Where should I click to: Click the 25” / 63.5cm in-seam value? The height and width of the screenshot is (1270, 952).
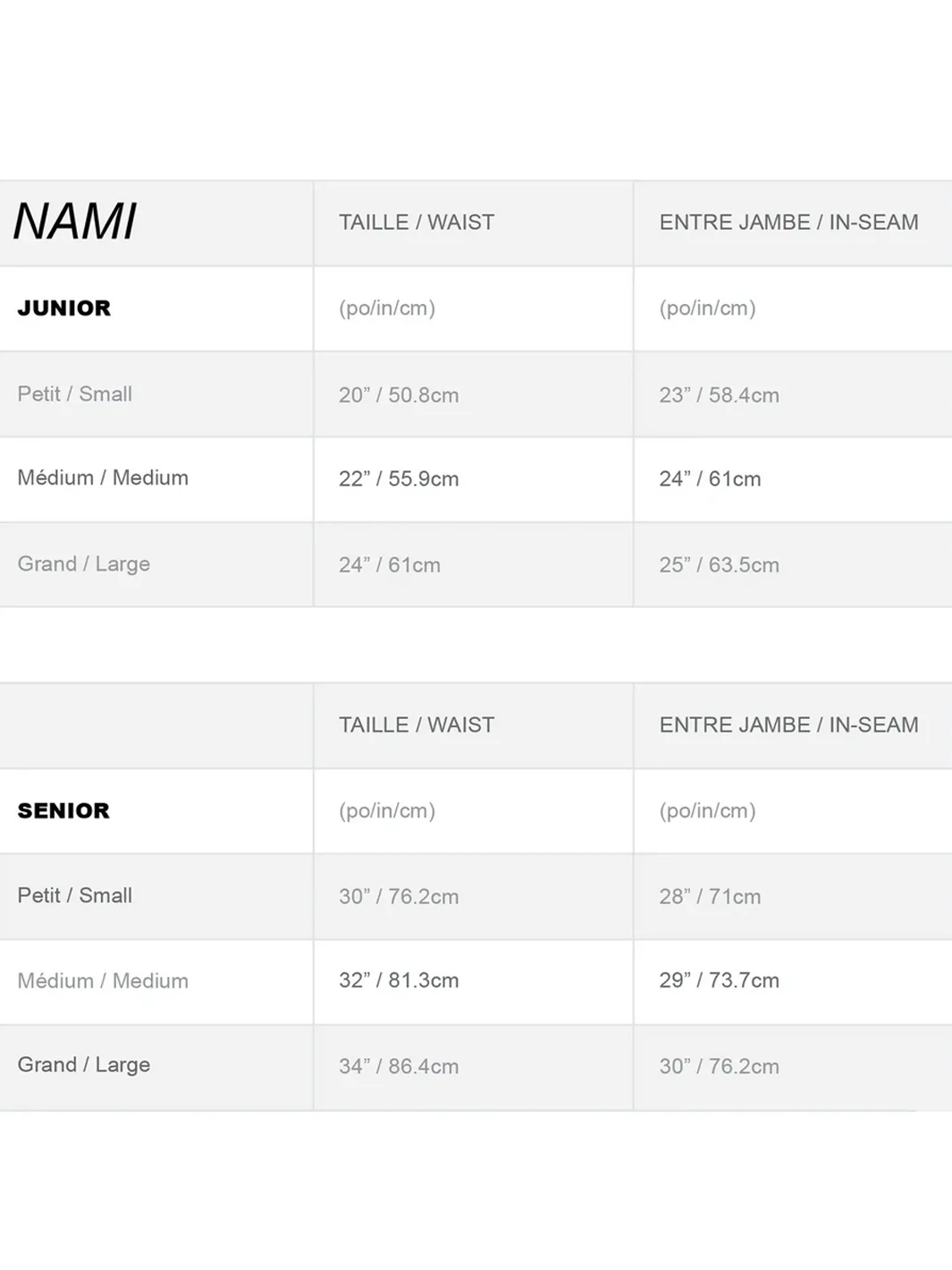(719, 565)
